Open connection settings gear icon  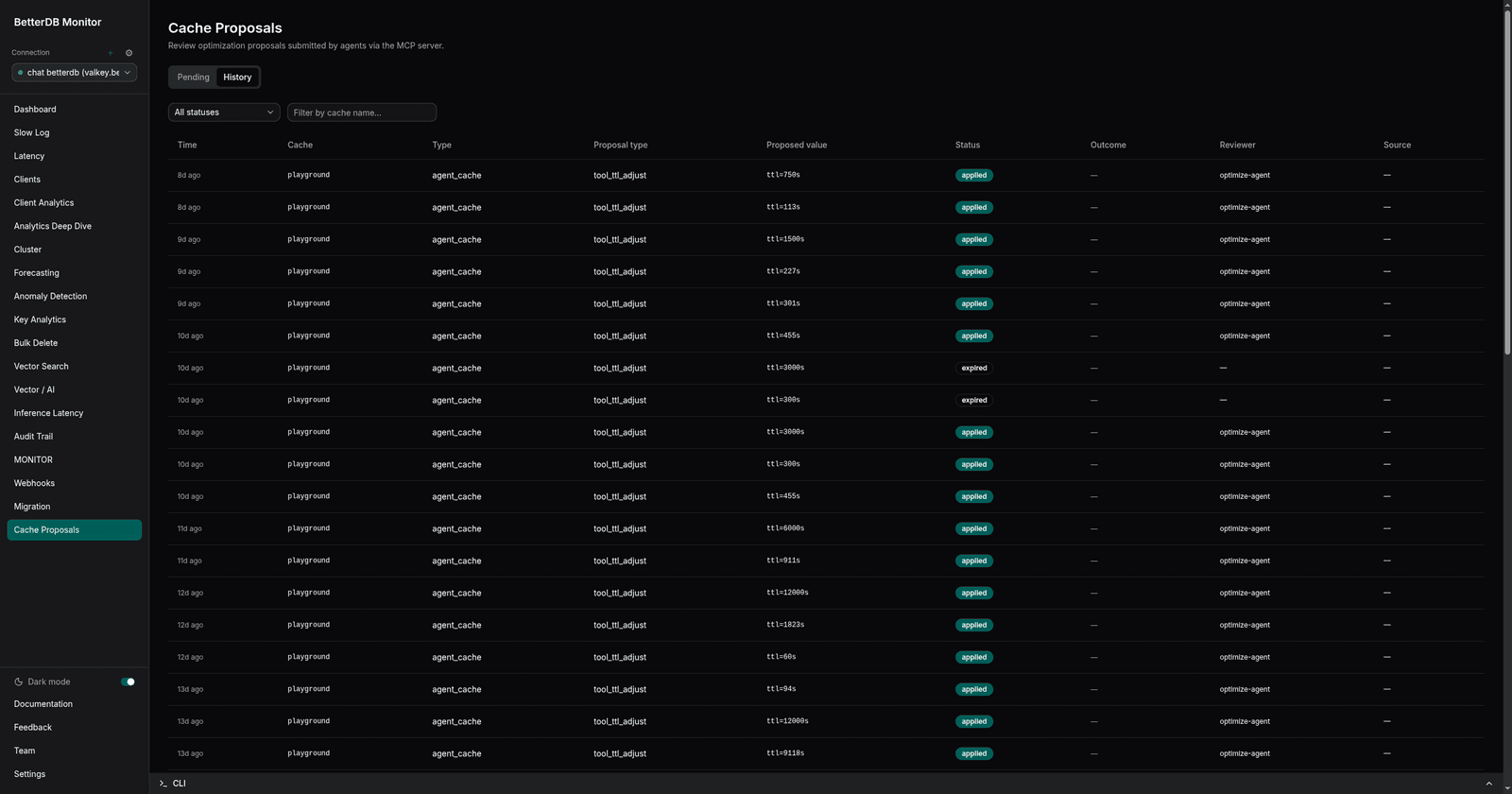pyautogui.click(x=129, y=53)
